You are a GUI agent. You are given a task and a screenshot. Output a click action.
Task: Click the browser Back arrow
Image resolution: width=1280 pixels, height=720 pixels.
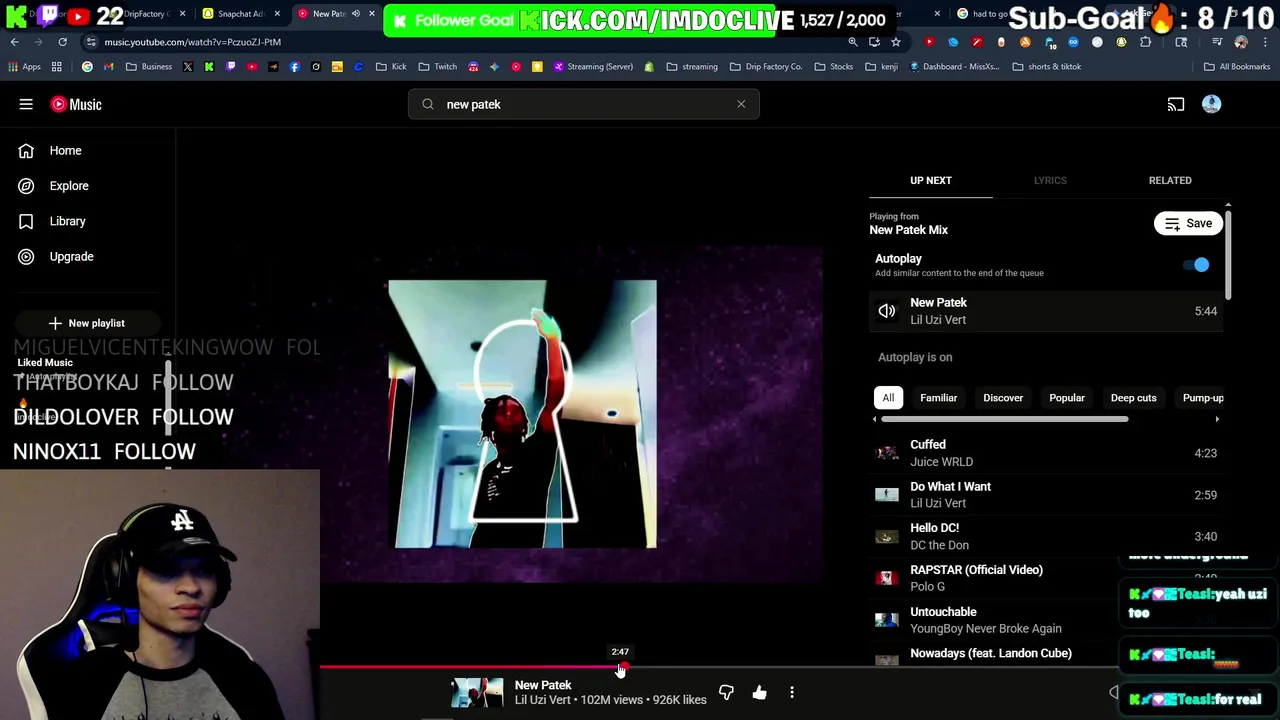tap(15, 42)
